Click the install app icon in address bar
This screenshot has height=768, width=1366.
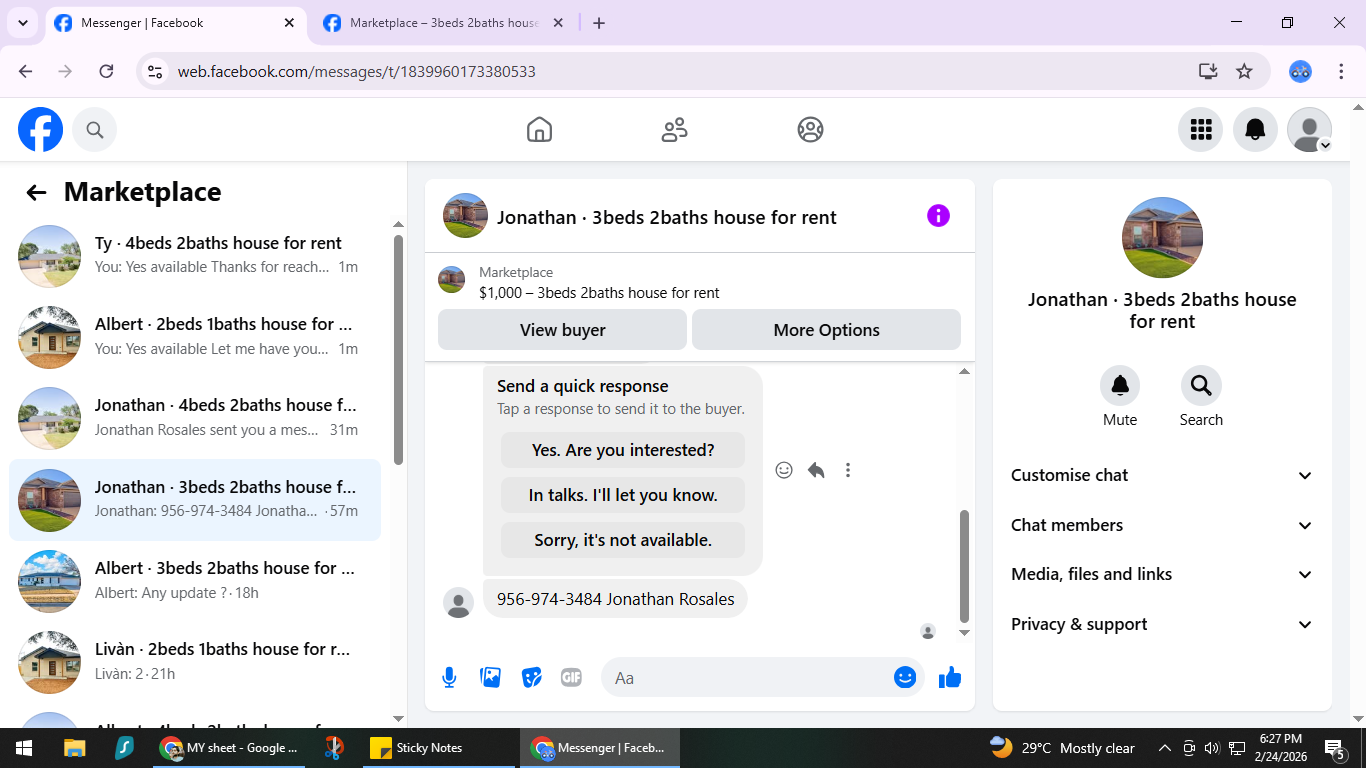(x=1208, y=71)
